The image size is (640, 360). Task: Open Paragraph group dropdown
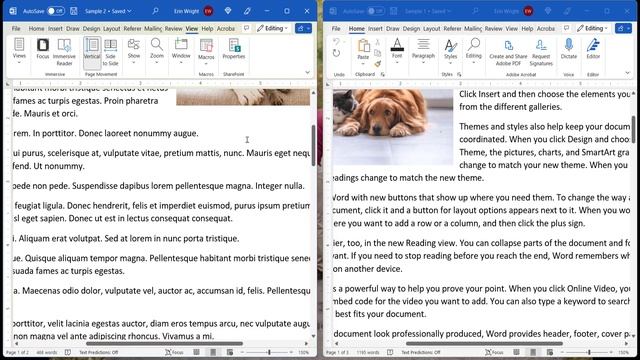(x=423, y=51)
